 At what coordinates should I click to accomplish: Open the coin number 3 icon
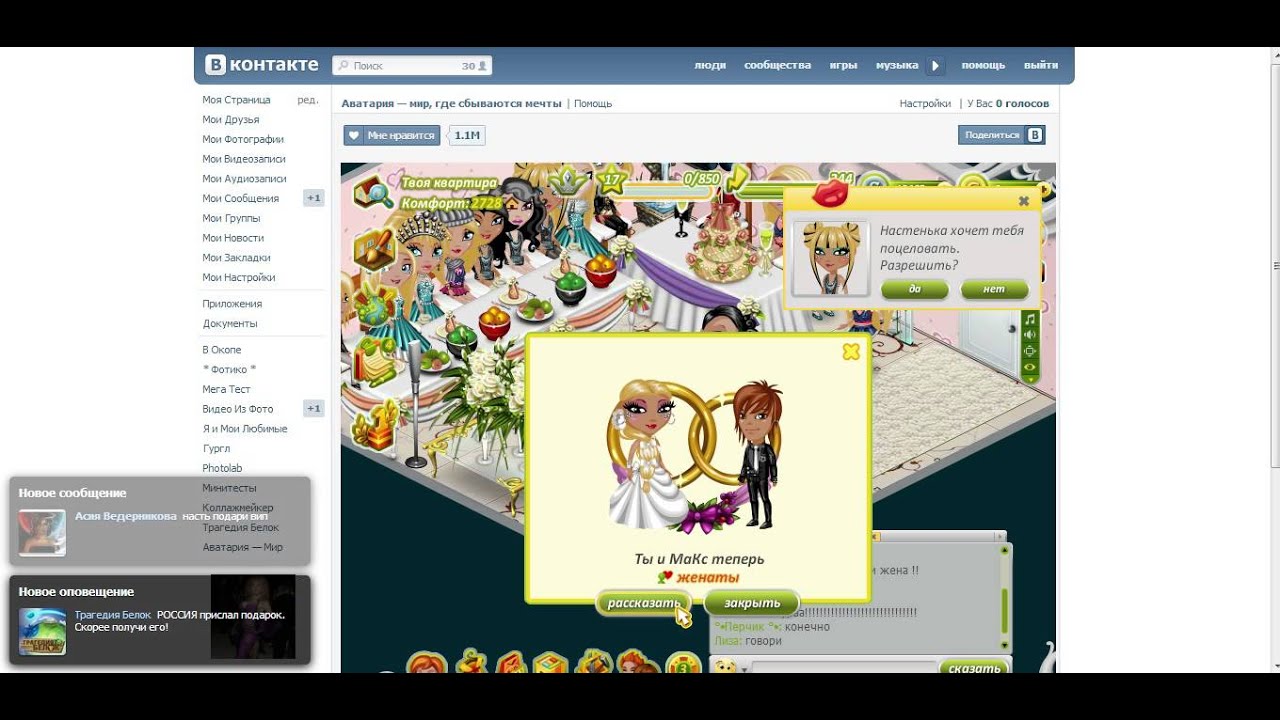coord(684,664)
